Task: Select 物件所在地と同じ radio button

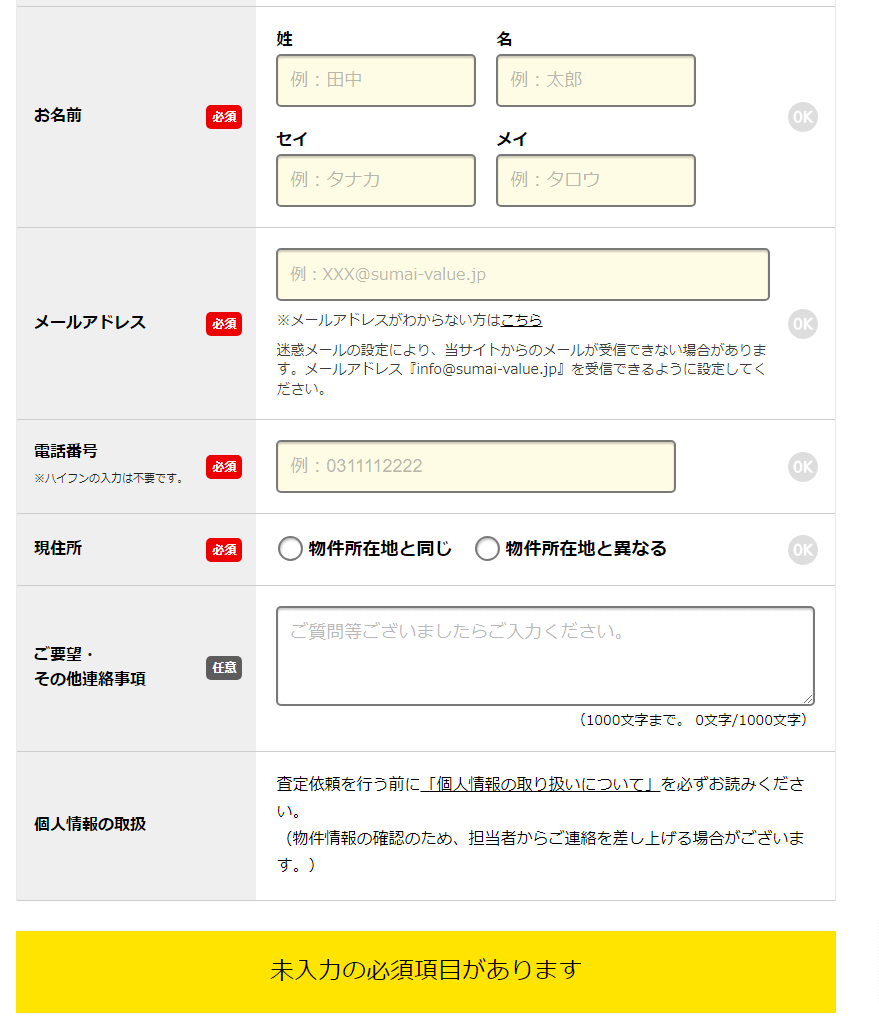Action: [290, 549]
